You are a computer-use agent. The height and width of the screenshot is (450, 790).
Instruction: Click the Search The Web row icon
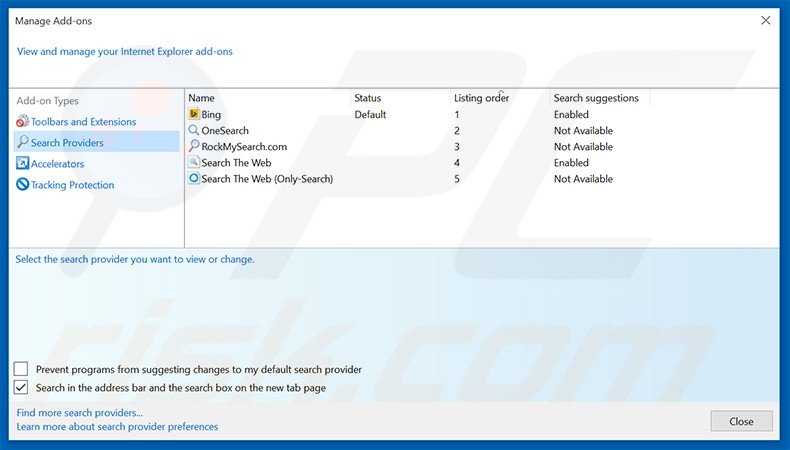tap(194, 162)
